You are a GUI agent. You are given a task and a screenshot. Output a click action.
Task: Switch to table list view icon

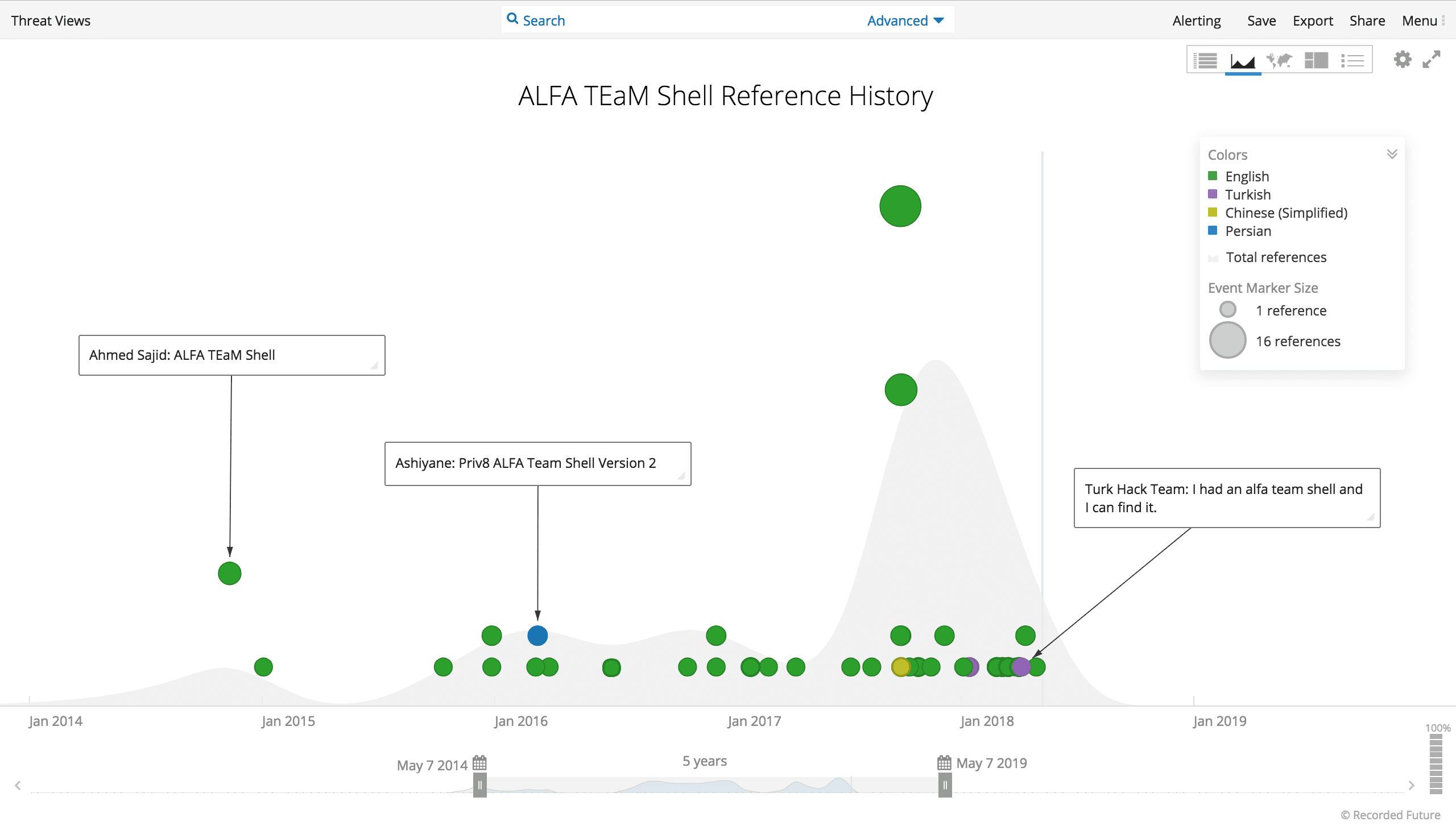pos(1205,60)
